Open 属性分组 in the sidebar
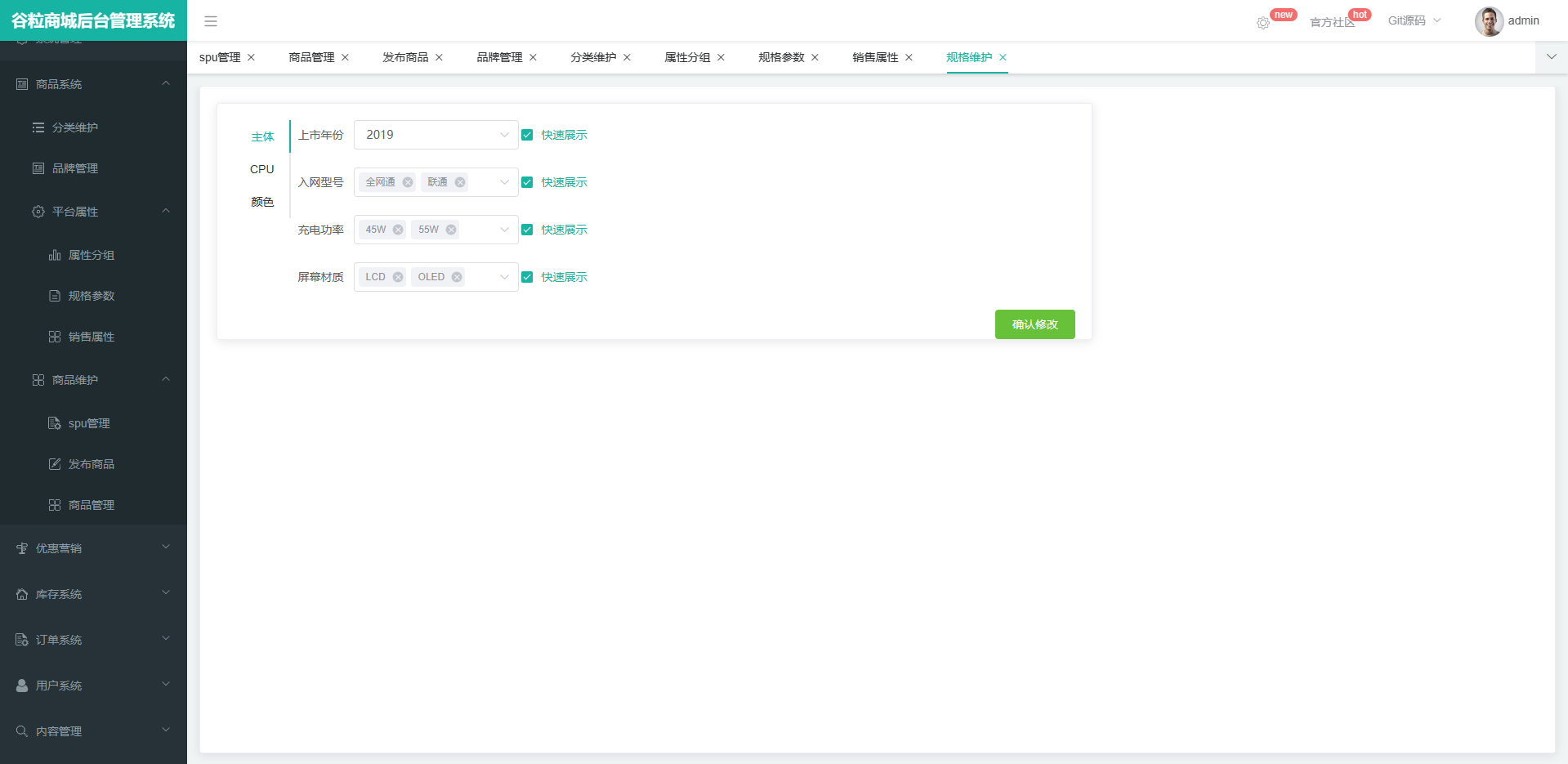1568x764 pixels. (91, 255)
